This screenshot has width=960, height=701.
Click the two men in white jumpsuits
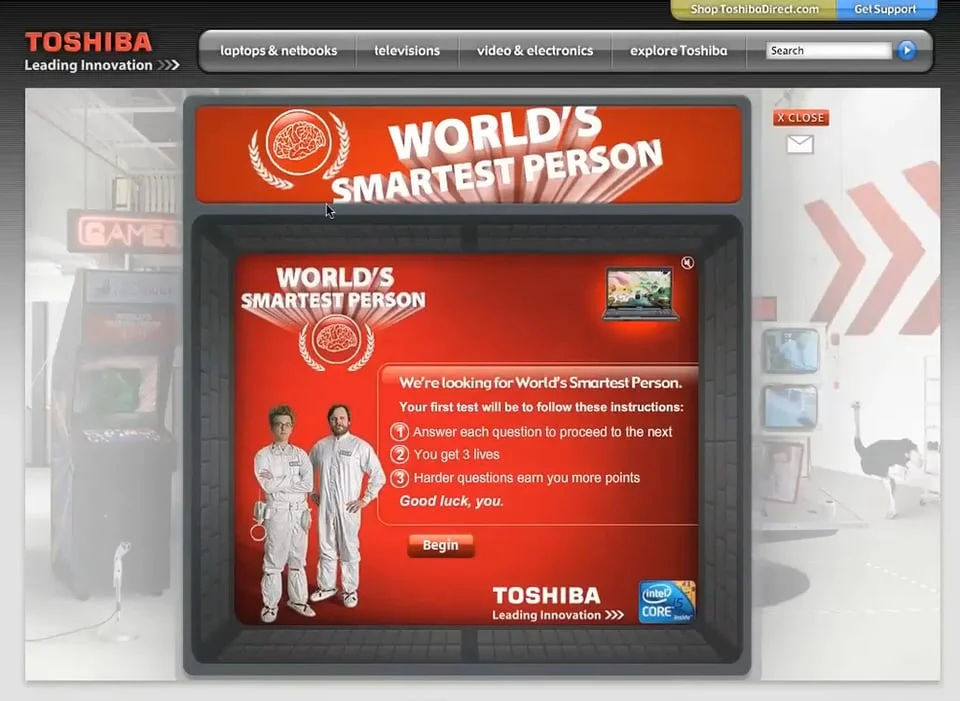tap(317, 512)
